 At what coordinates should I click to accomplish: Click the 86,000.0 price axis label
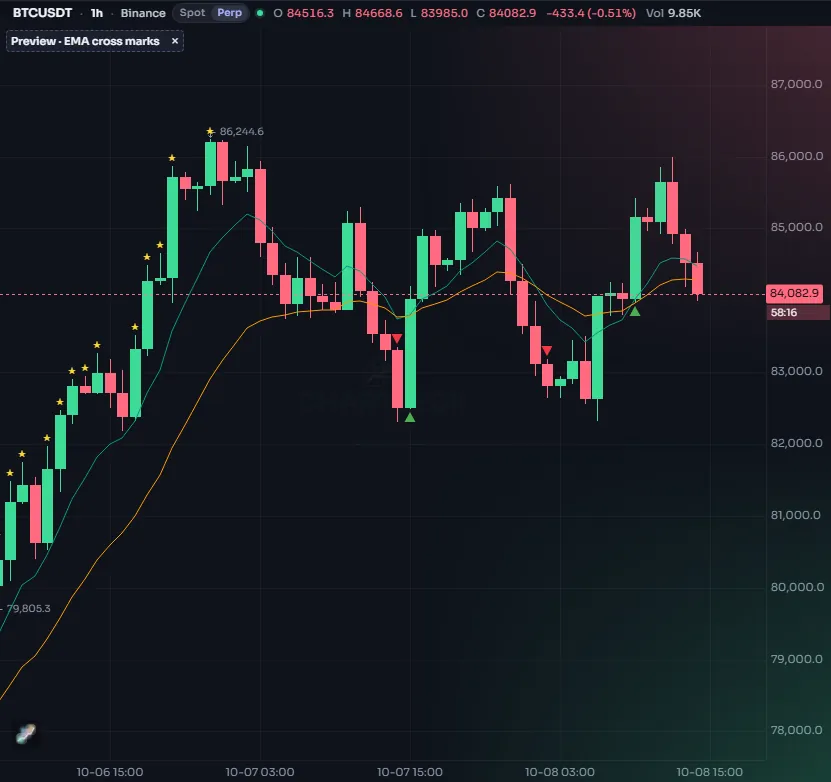pyautogui.click(x=796, y=156)
